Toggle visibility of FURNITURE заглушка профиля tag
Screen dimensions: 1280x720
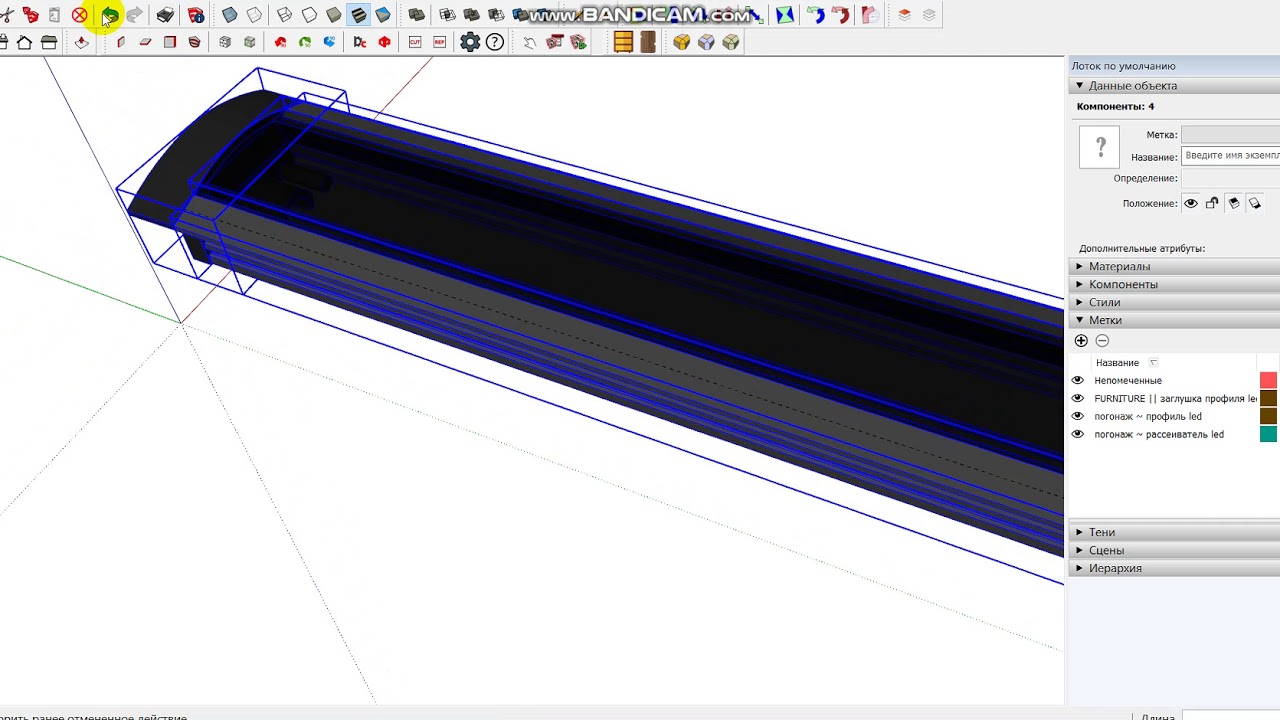pos(1078,398)
